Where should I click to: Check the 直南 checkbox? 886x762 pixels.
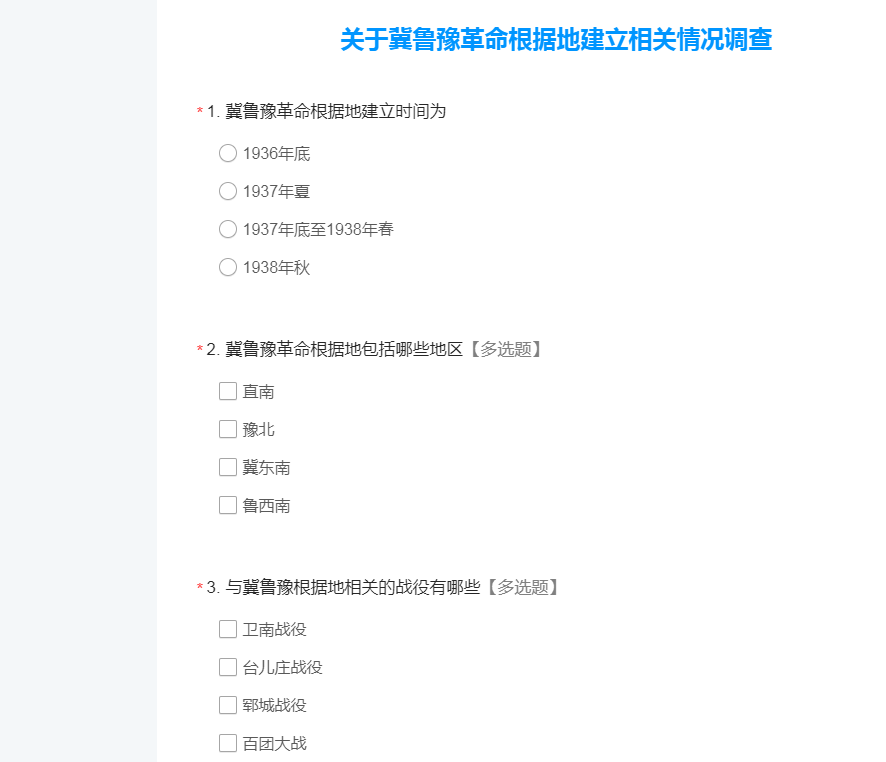228,391
